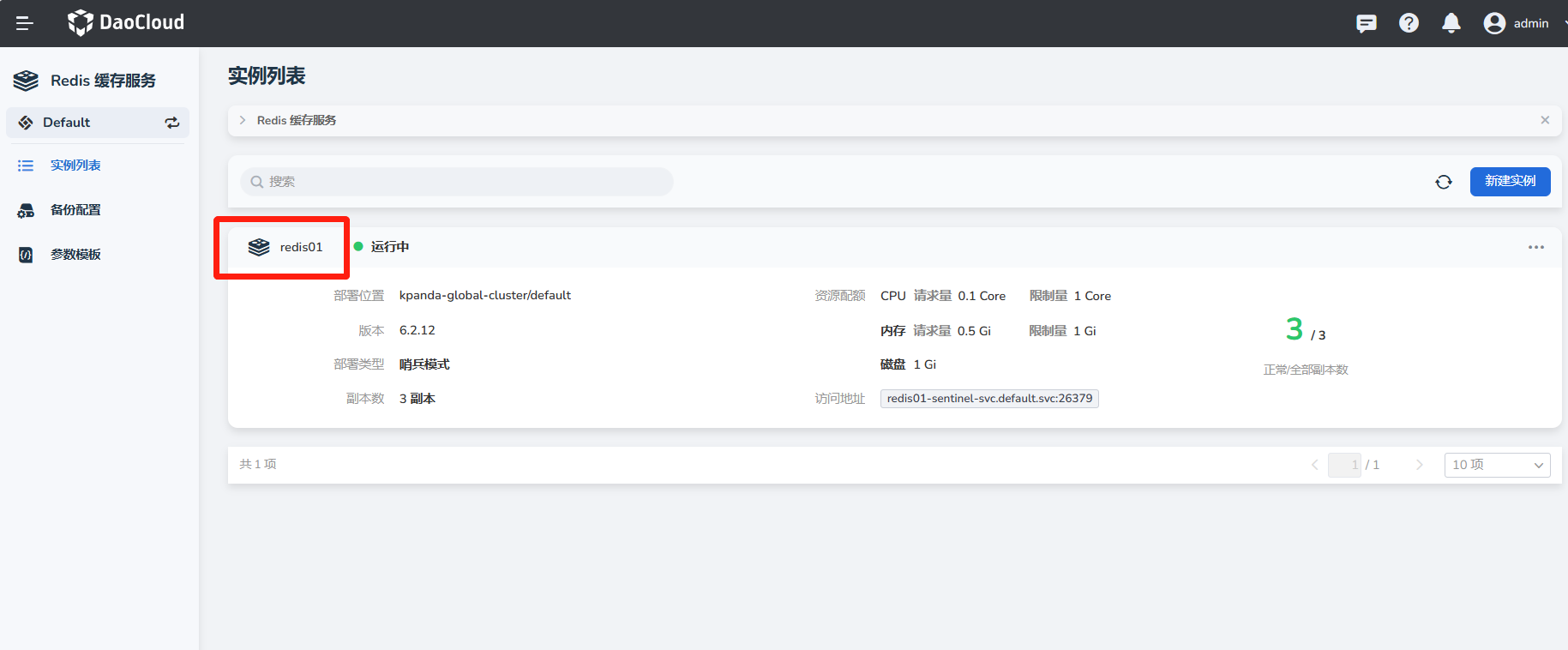Screen dimensions: 1568x650
Task: Open the redis01 more actions menu
Action: pyautogui.click(x=1535, y=247)
